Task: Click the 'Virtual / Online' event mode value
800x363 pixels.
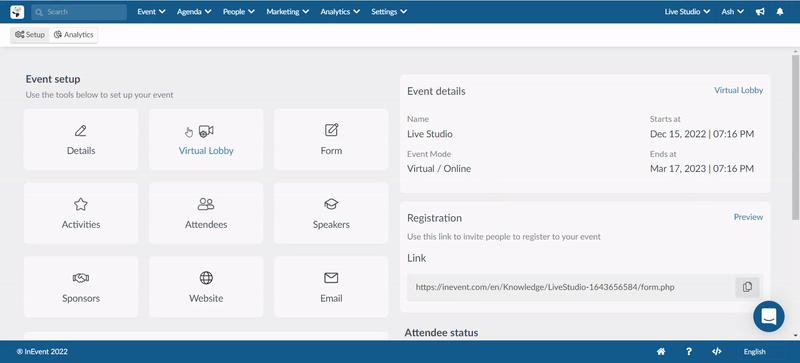Action: (x=439, y=168)
